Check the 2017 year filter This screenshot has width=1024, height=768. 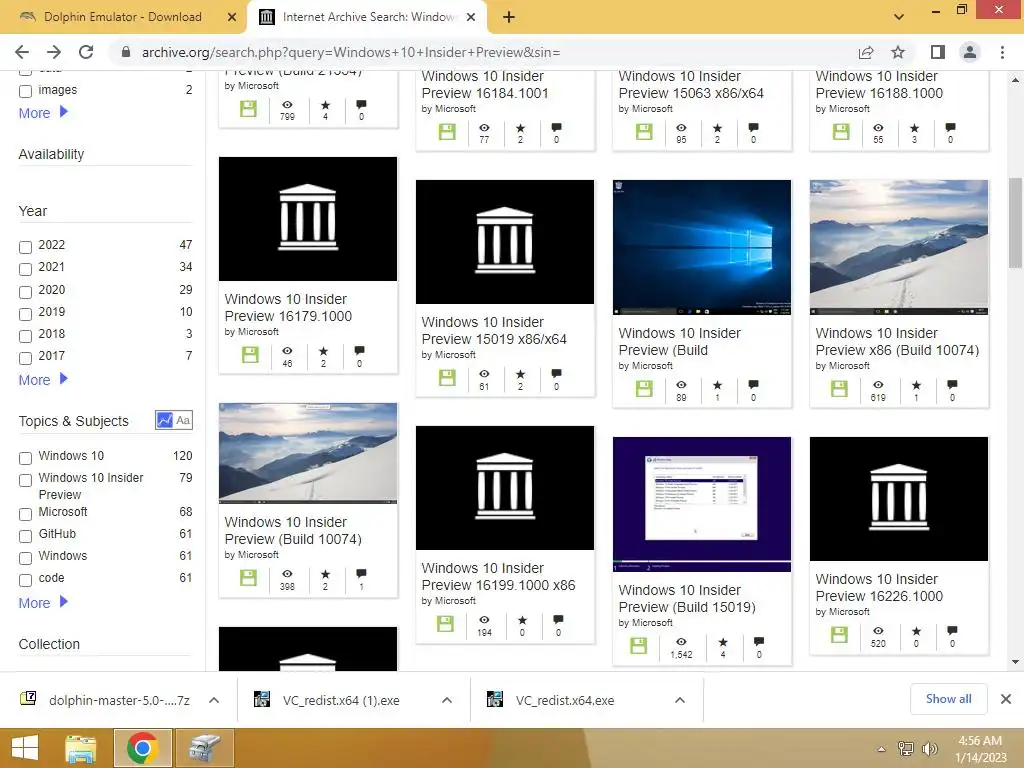pos(25,358)
